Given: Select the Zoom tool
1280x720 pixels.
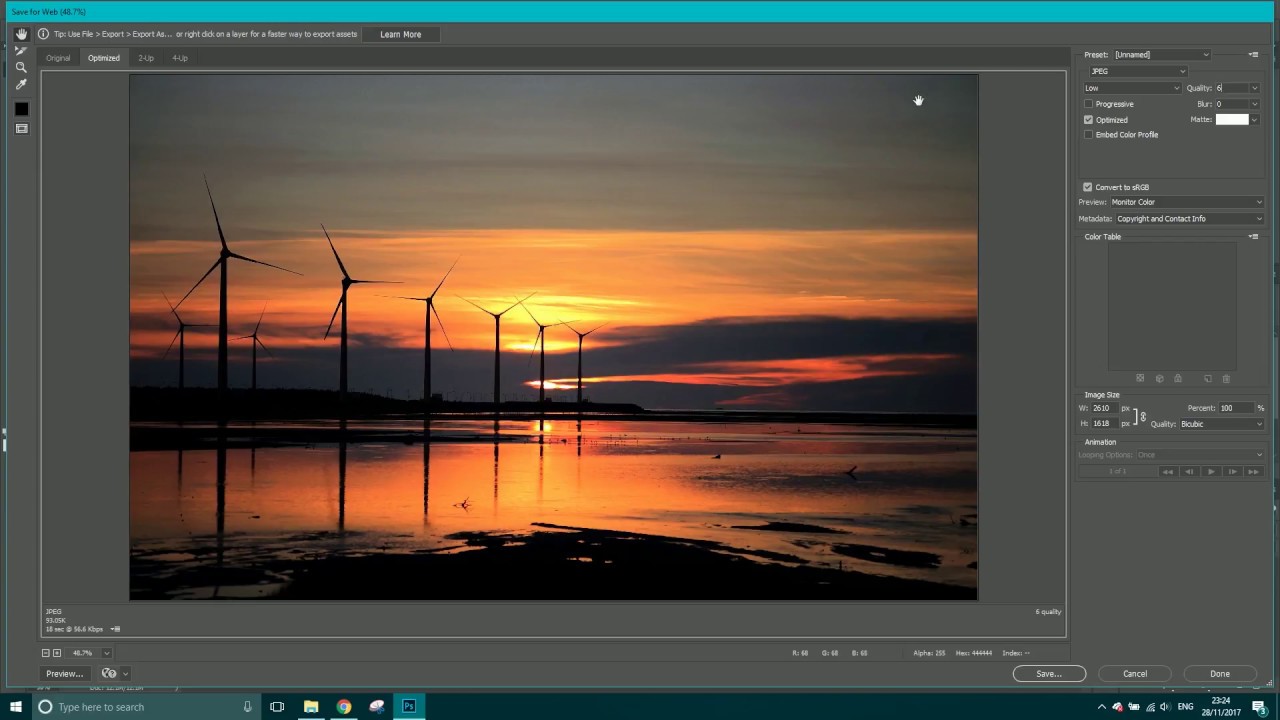Looking at the screenshot, I should (x=21, y=67).
